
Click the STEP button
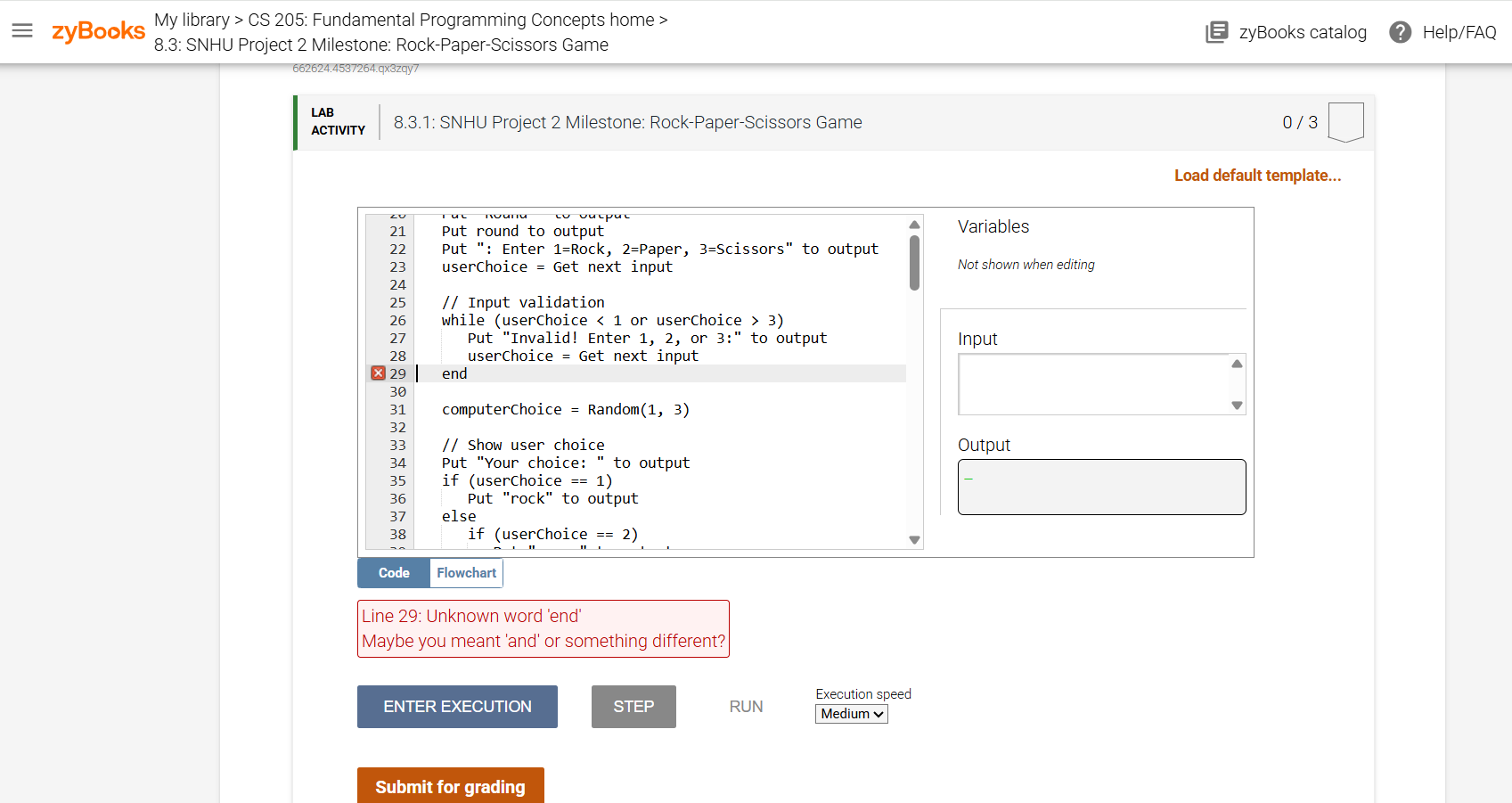coord(633,707)
